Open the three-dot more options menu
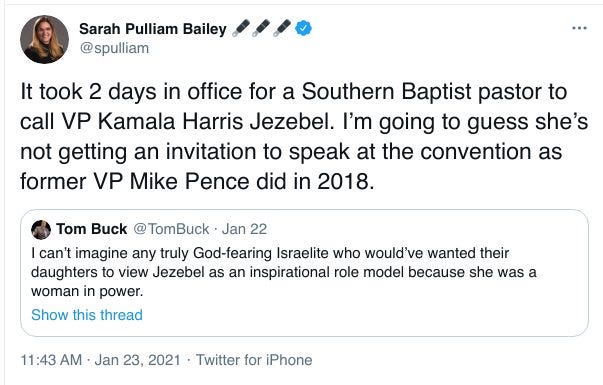Image resolution: width=603 pixels, height=385 pixels. [x=579, y=28]
